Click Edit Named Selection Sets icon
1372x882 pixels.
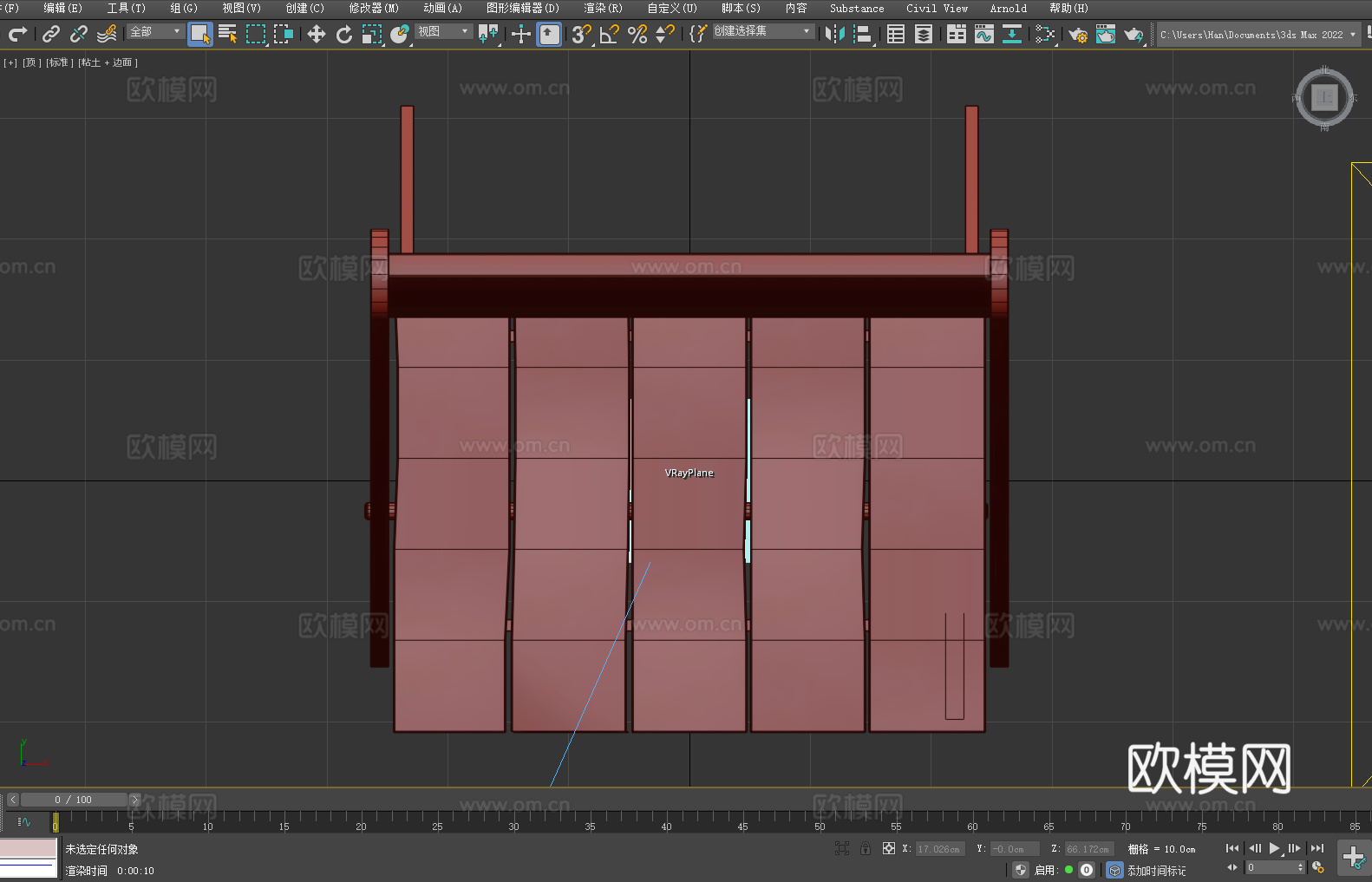tap(698, 34)
